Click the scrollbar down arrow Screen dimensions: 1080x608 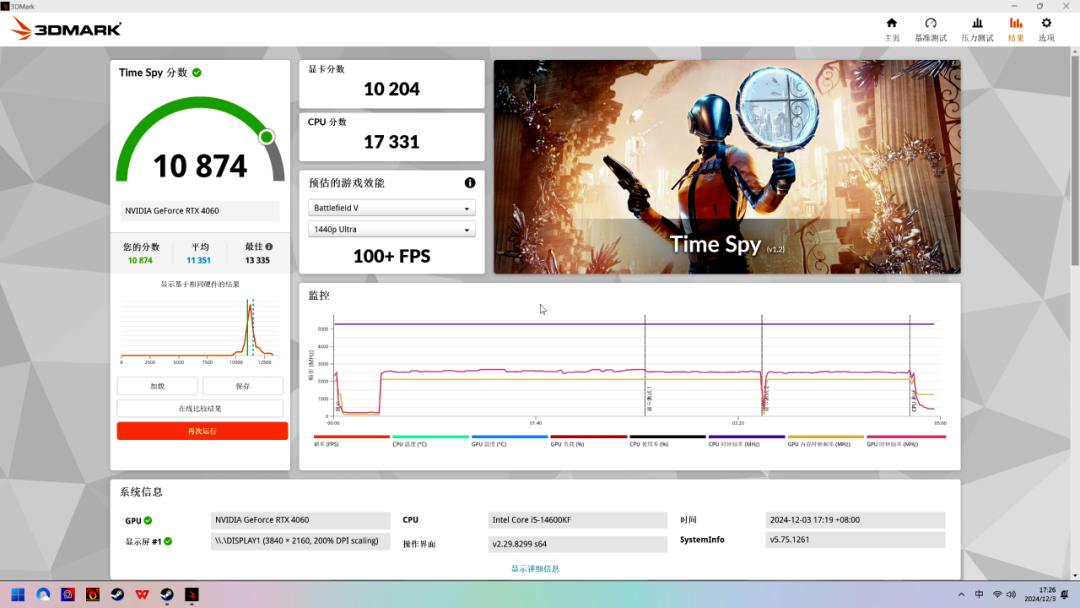click(x=1074, y=576)
